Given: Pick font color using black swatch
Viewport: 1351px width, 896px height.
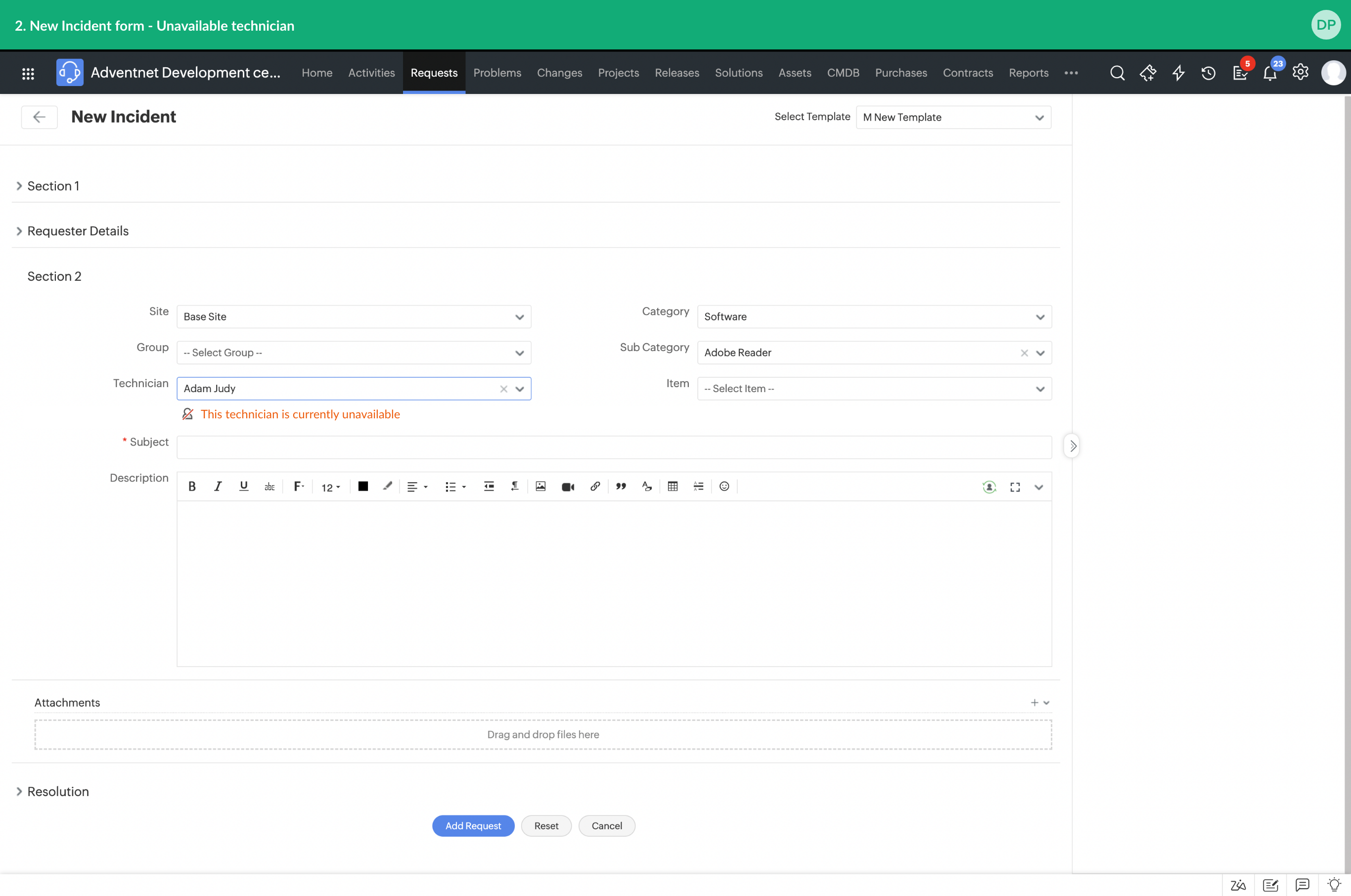Looking at the screenshot, I should pos(363,486).
